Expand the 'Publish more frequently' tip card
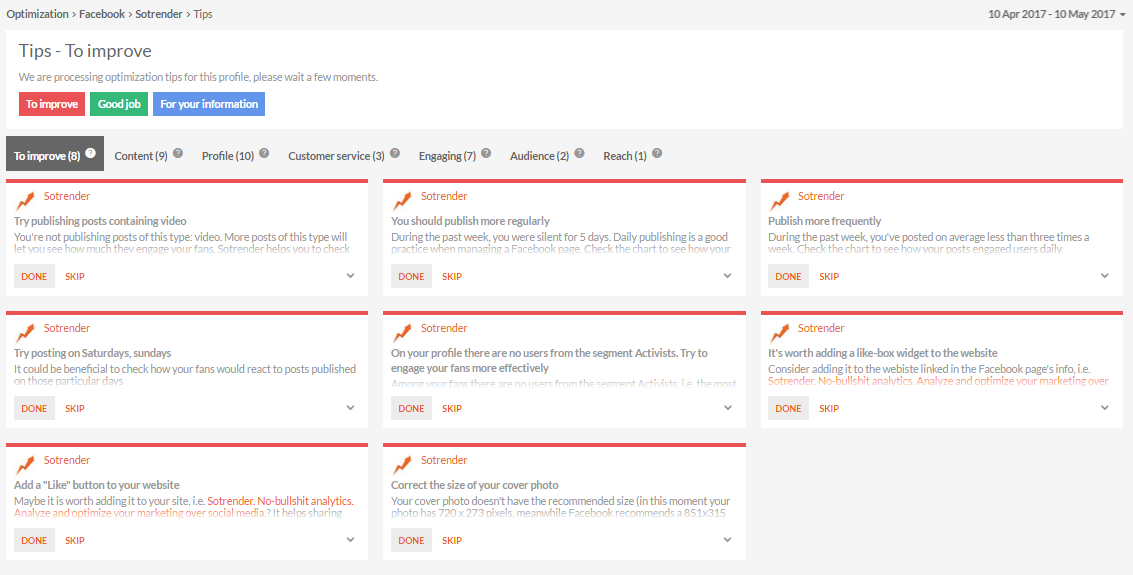 1105,276
